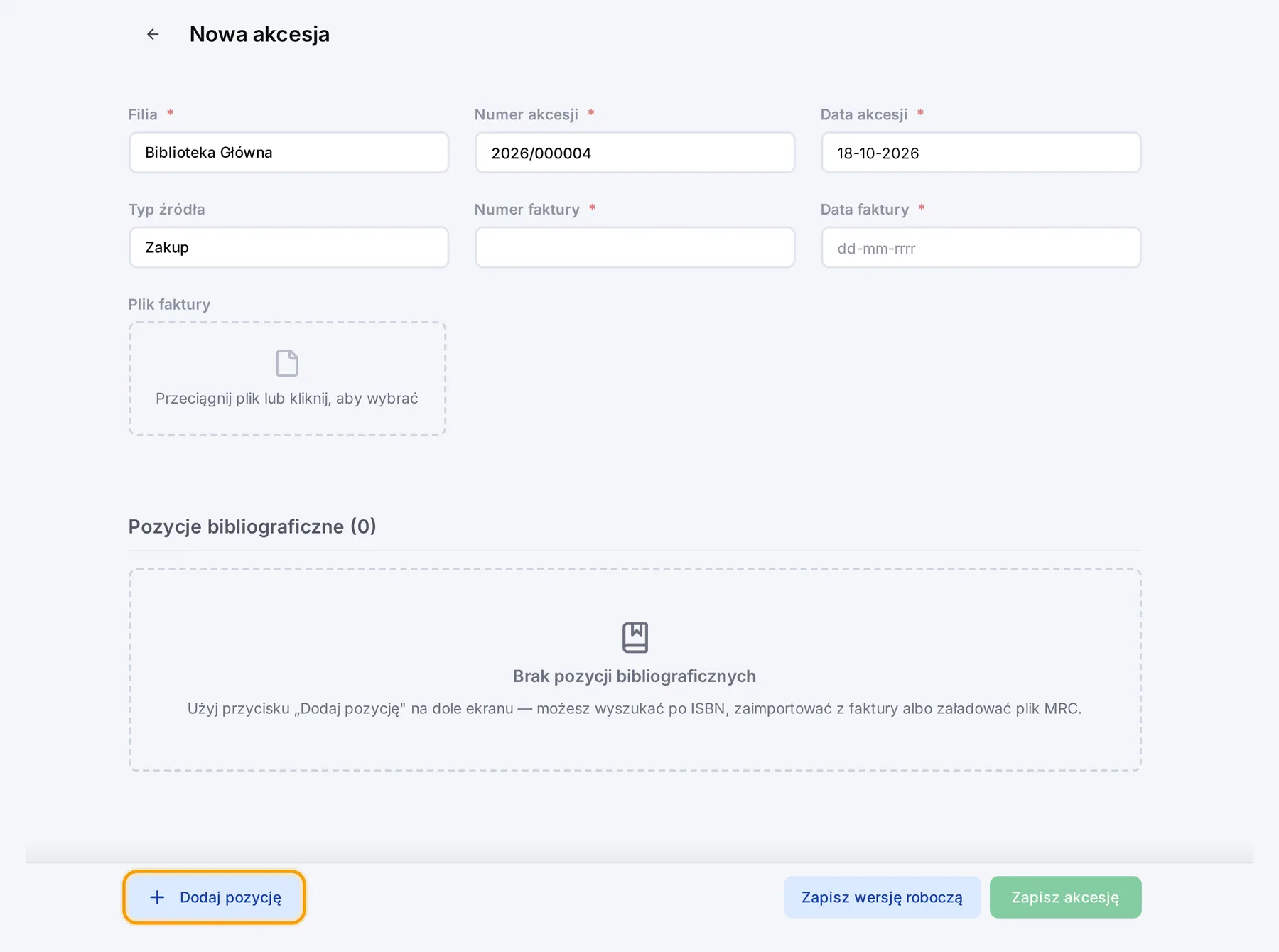Click the Plik faktury label
Screen dimensions: 1279x952
click(x=169, y=304)
